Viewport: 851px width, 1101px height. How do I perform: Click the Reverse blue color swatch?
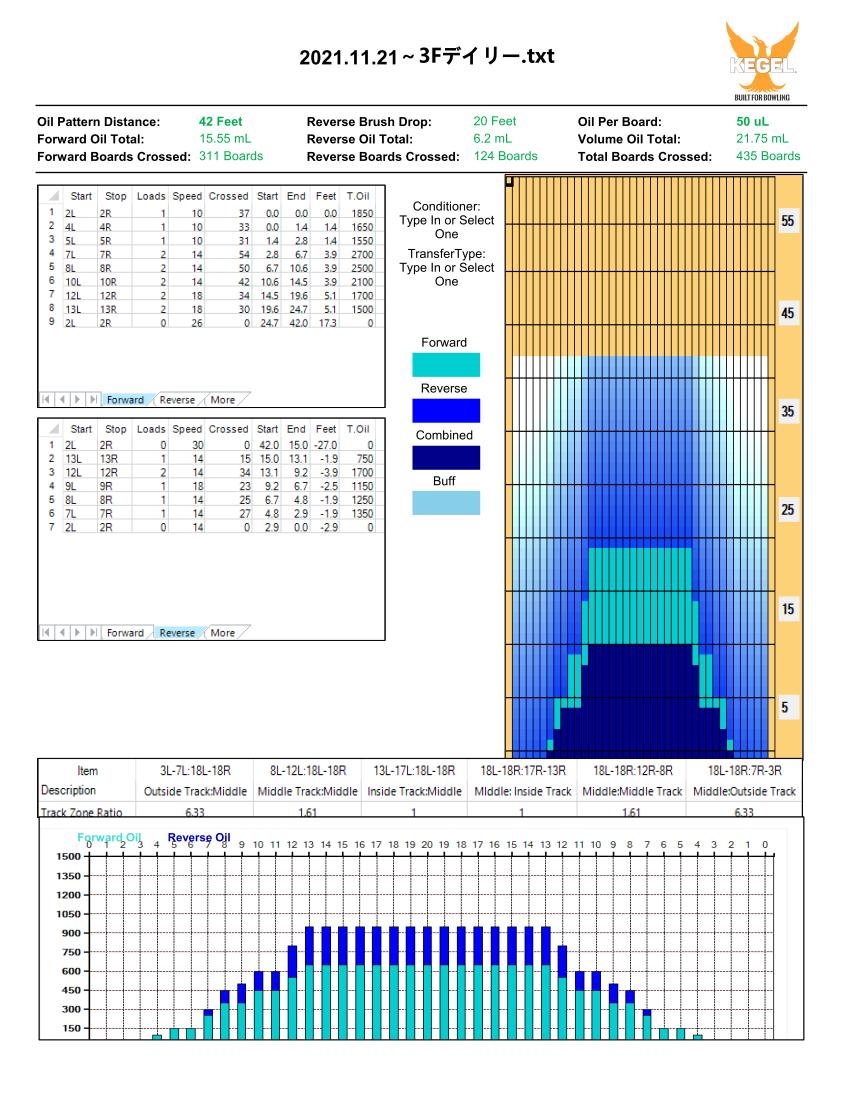click(x=446, y=411)
